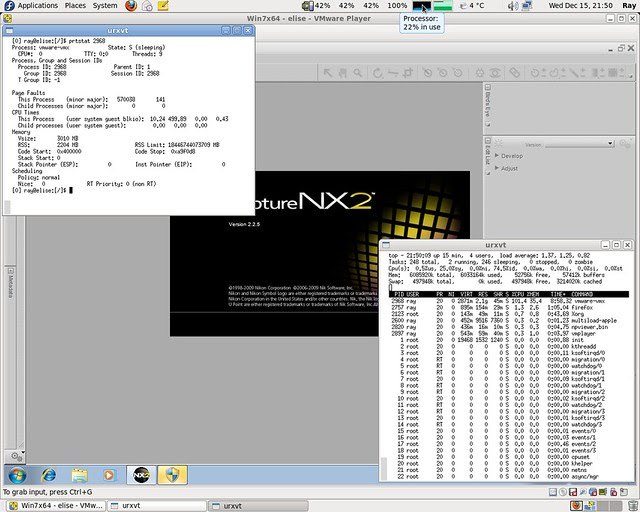Click the 'RSS Limit' line in prtstat output
Image resolution: width=640 pixels, height=512 pixels.
(177, 145)
